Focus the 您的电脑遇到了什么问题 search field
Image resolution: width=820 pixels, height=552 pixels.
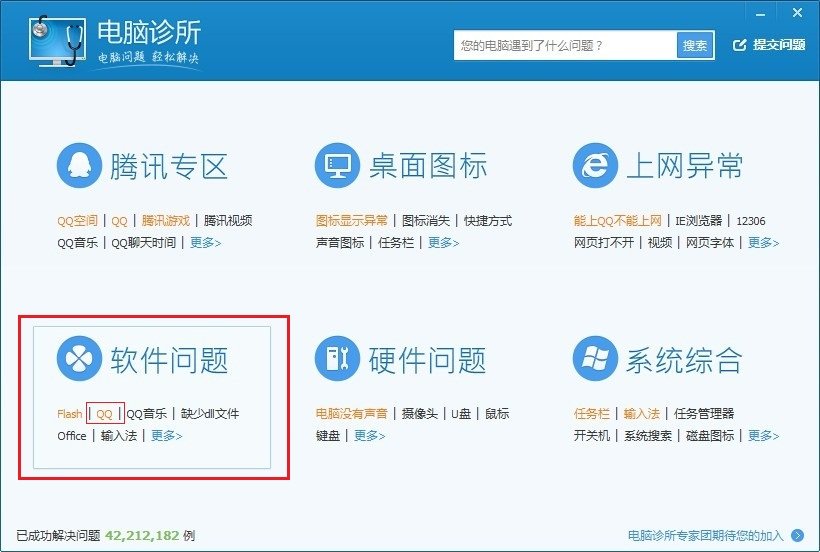pyautogui.click(x=565, y=45)
